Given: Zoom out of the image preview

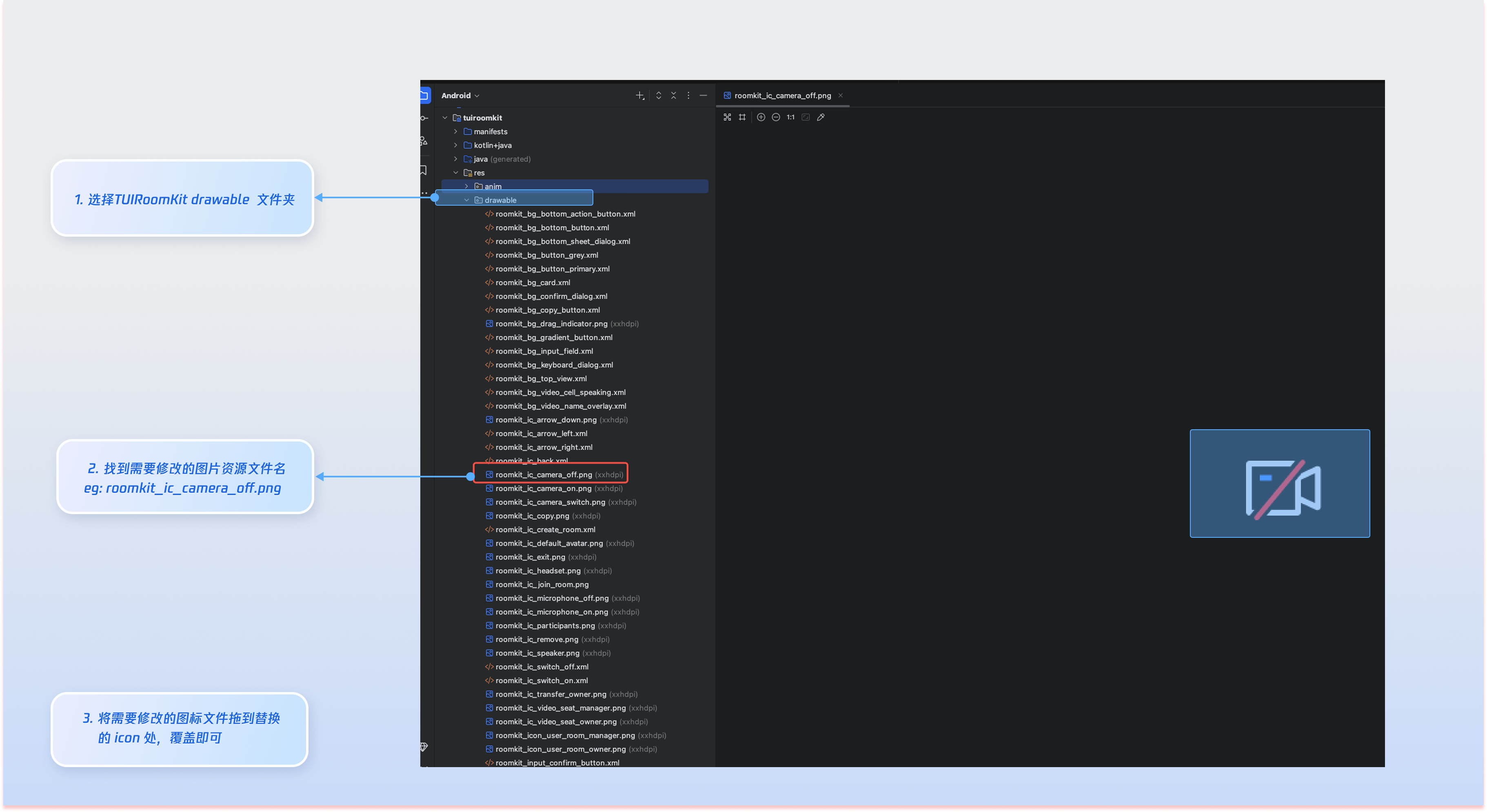Looking at the screenshot, I should [776, 117].
